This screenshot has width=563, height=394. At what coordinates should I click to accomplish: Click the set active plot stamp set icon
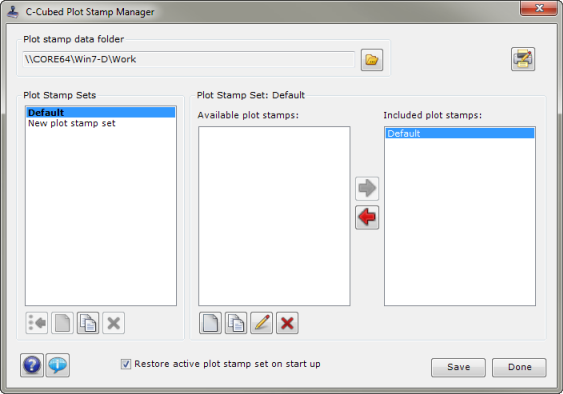click(x=37, y=323)
